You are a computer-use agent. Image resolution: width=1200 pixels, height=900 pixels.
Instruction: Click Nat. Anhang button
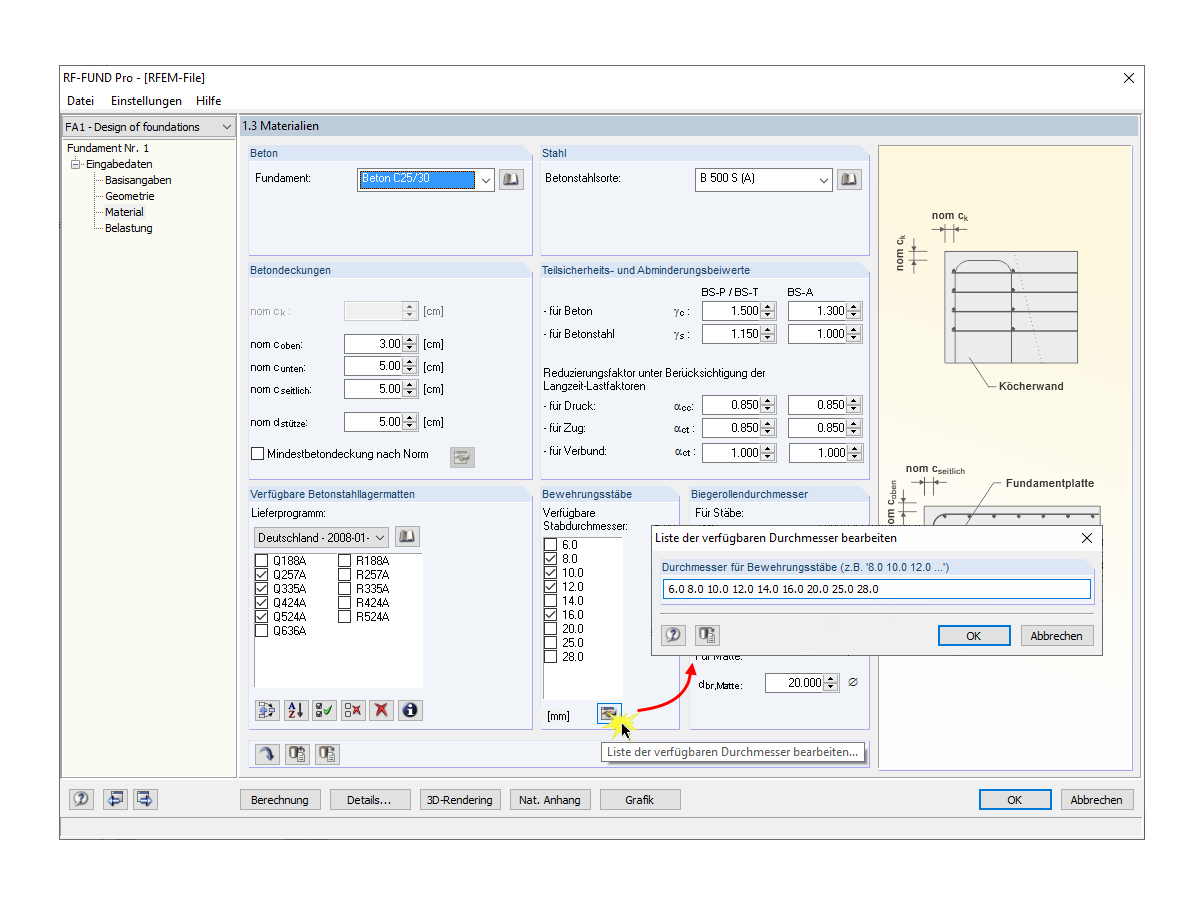(550, 800)
